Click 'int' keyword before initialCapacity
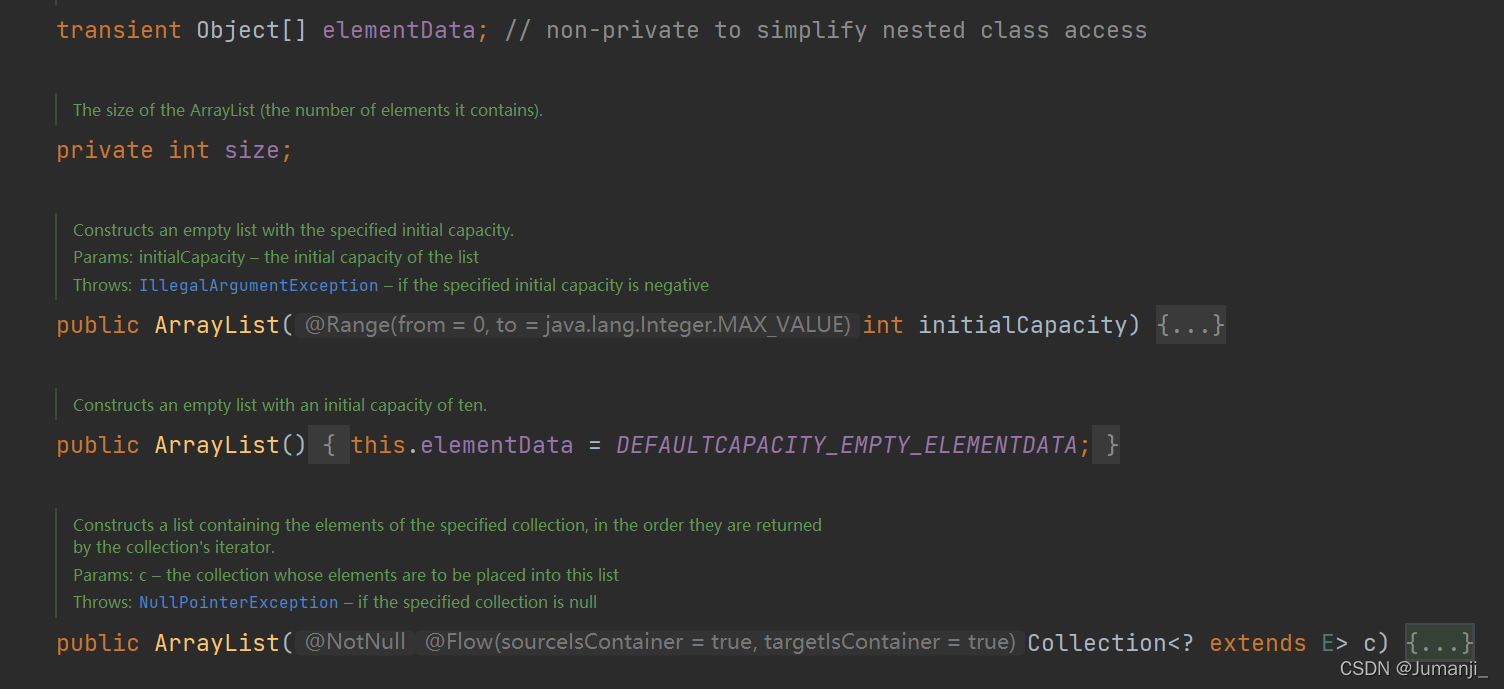Image resolution: width=1504 pixels, height=689 pixels. pyautogui.click(x=883, y=325)
